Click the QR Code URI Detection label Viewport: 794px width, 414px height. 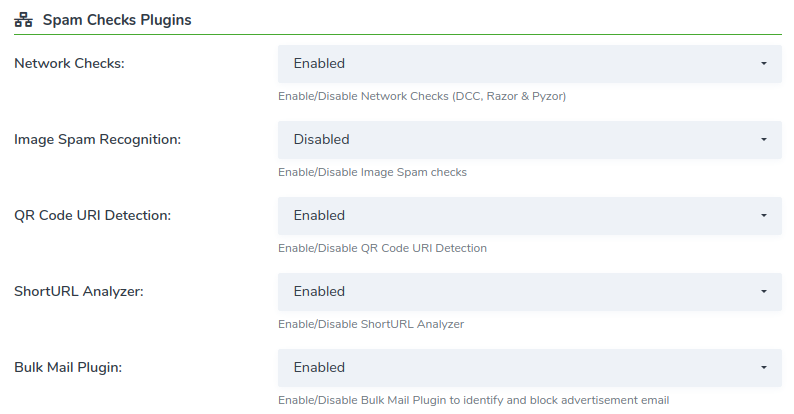click(93, 216)
